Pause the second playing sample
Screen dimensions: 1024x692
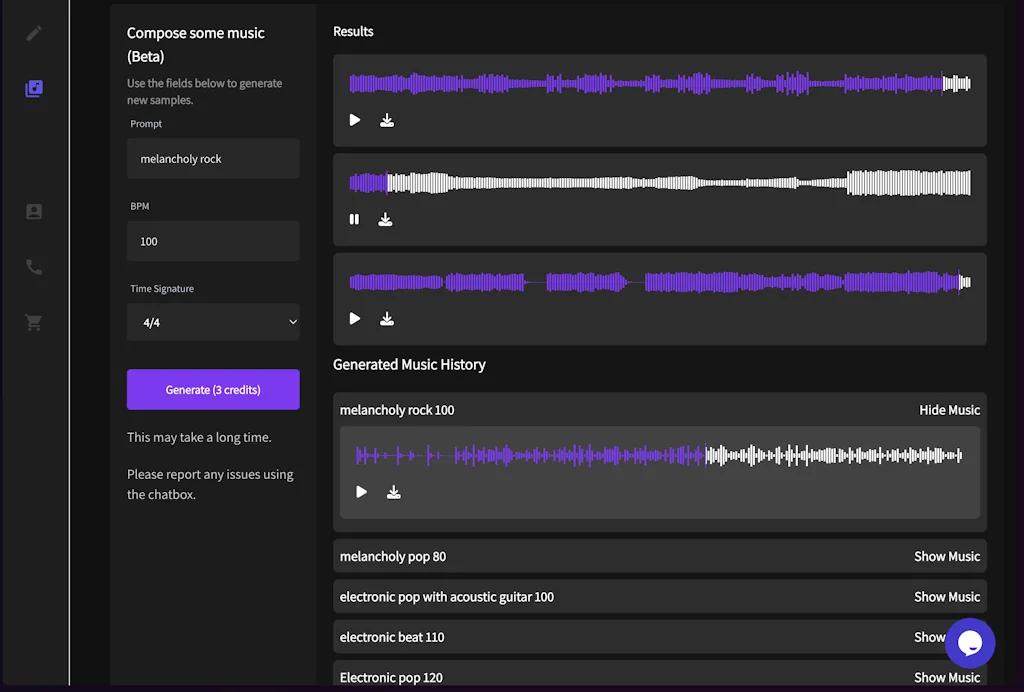[x=354, y=219]
